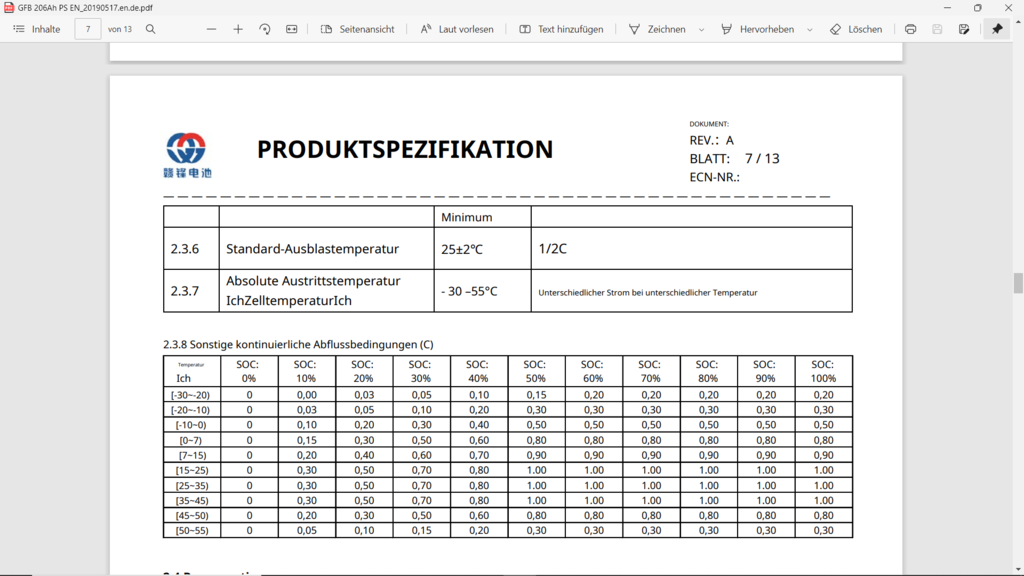Click the section number '2.3.6'
The image size is (1024, 576).
tap(185, 249)
